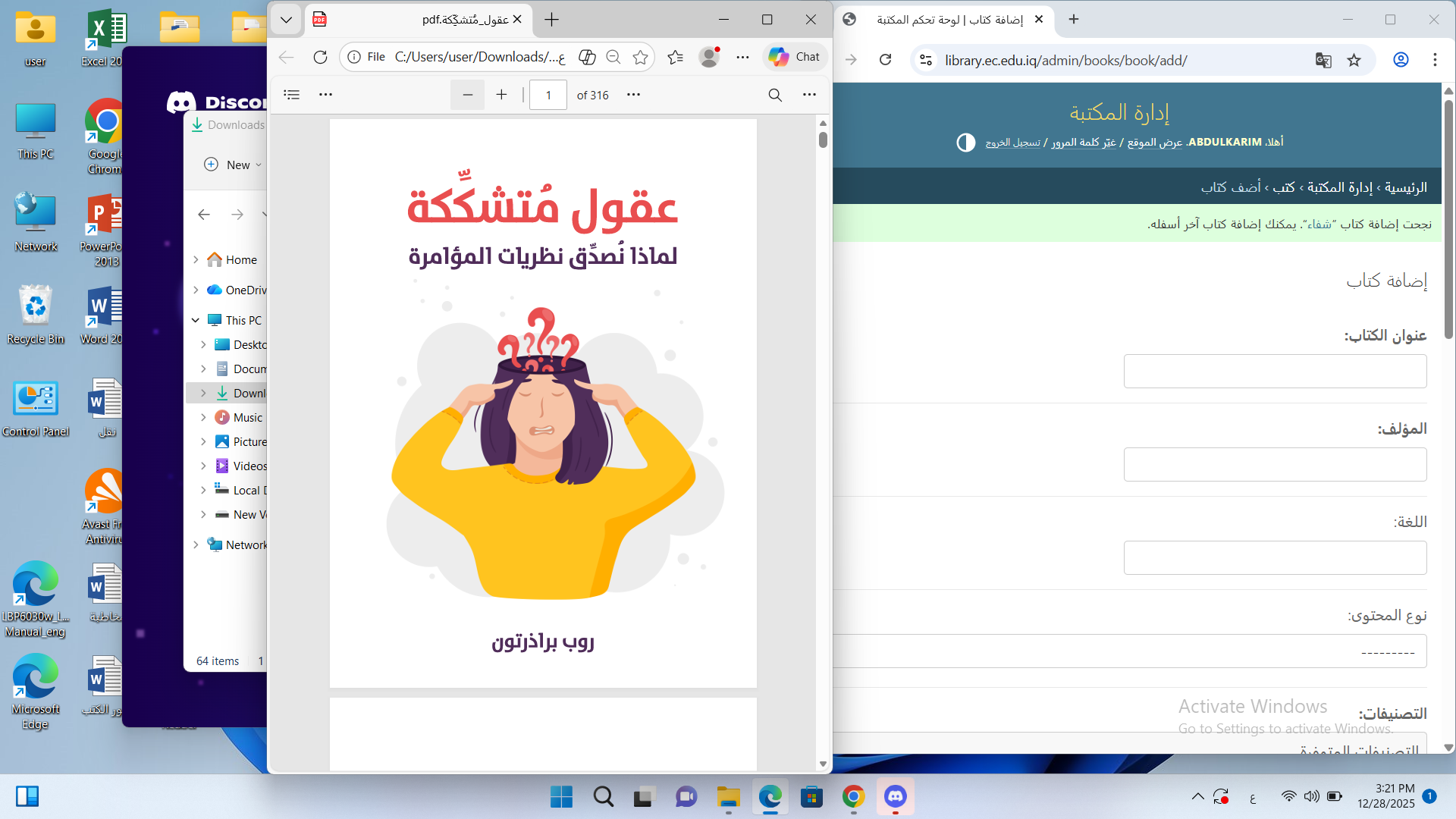Image resolution: width=1456 pixels, height=819 pixels.
Task: Close the Edge PDF tab
Action: tap(517, 20)
